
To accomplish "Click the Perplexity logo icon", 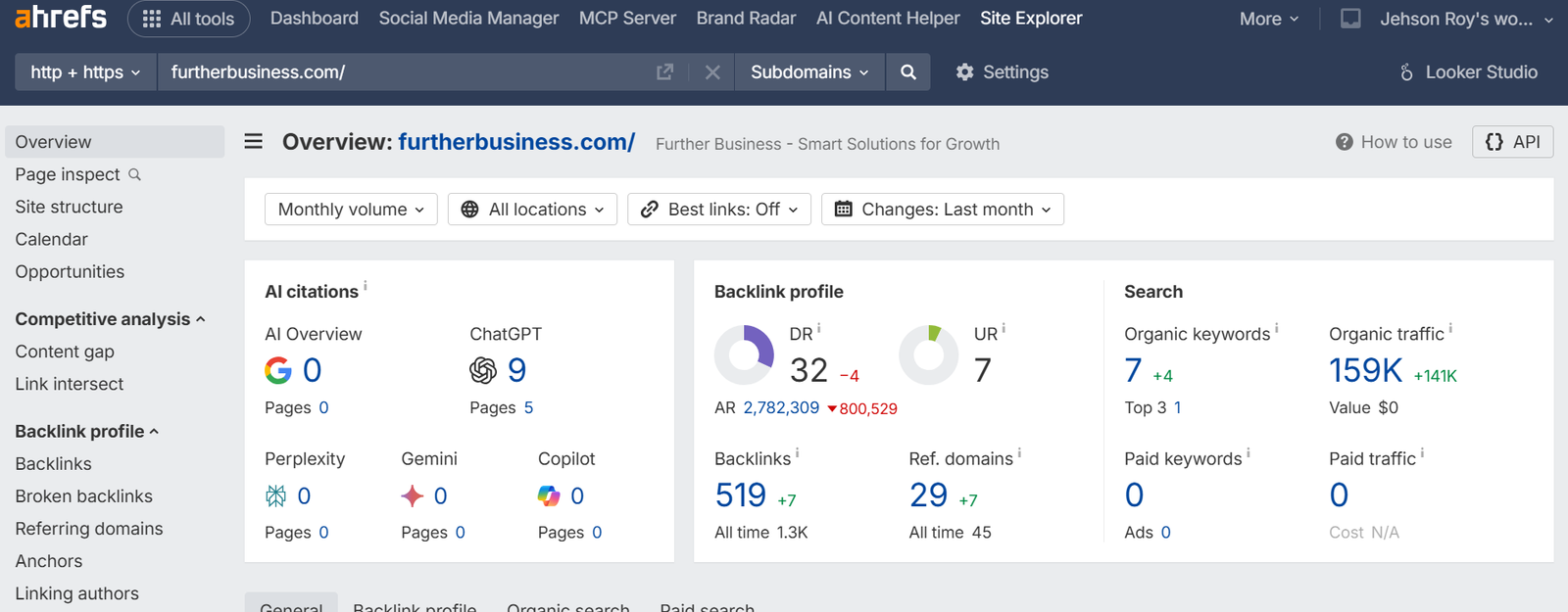I will point(276,496).
